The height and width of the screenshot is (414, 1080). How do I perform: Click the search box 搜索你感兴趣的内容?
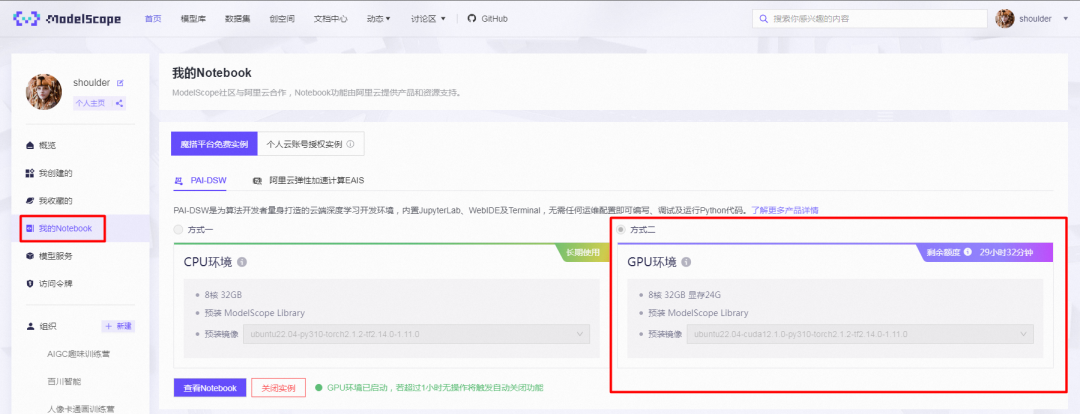(869, 19)
